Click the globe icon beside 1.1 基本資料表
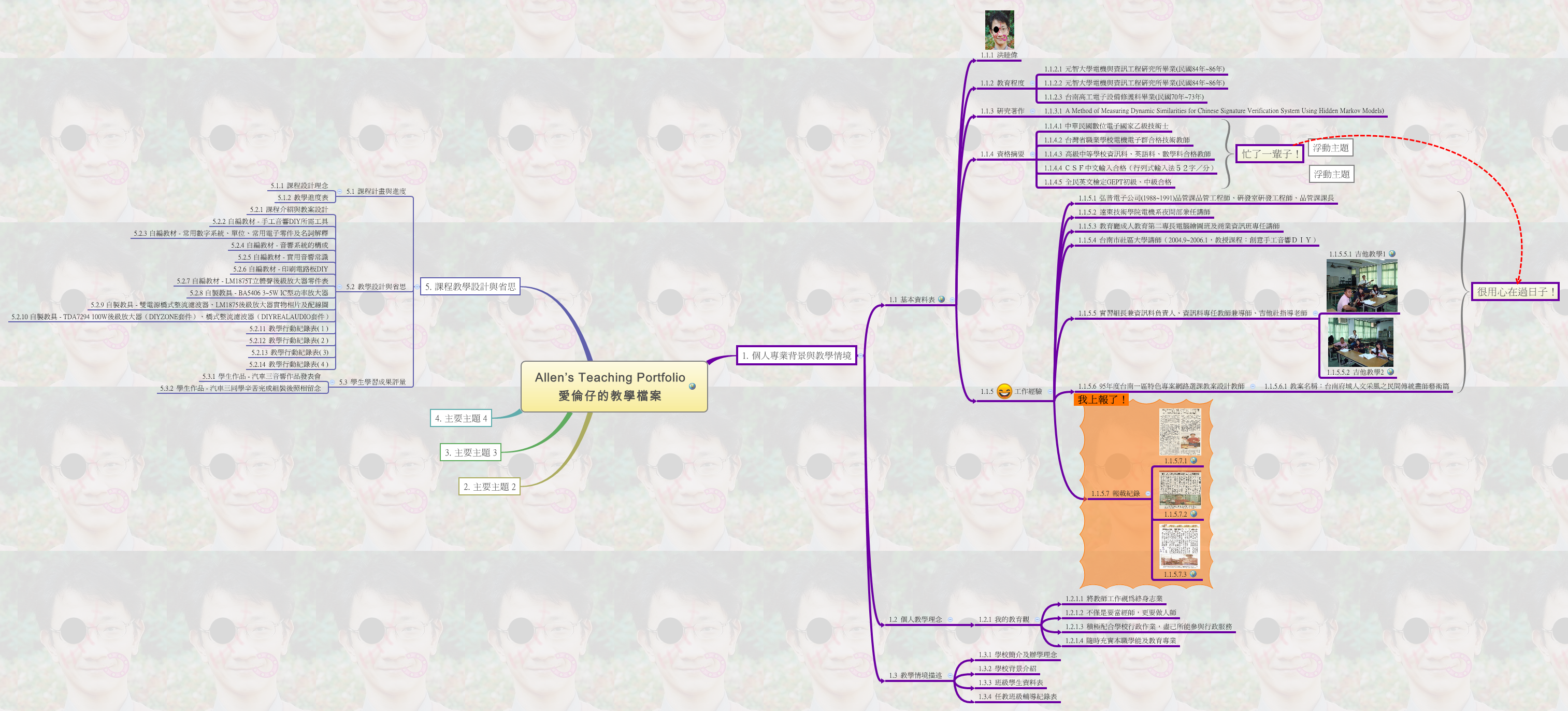The image size is (1568, 711). [942, 300]
